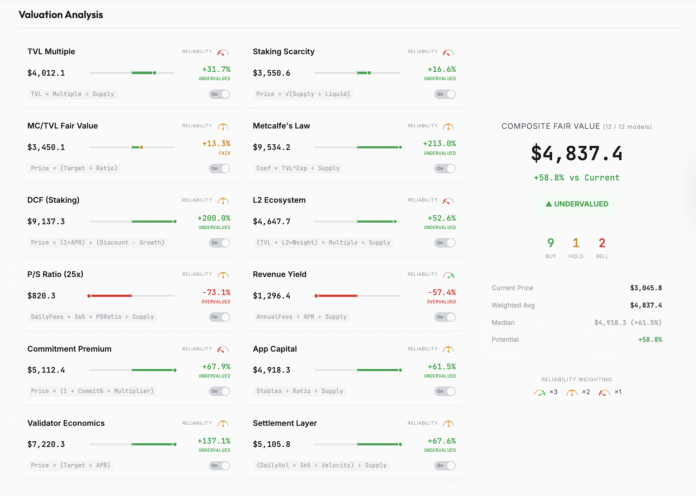Click the Metcalfe's Law valuation range bar

point(358,147)
